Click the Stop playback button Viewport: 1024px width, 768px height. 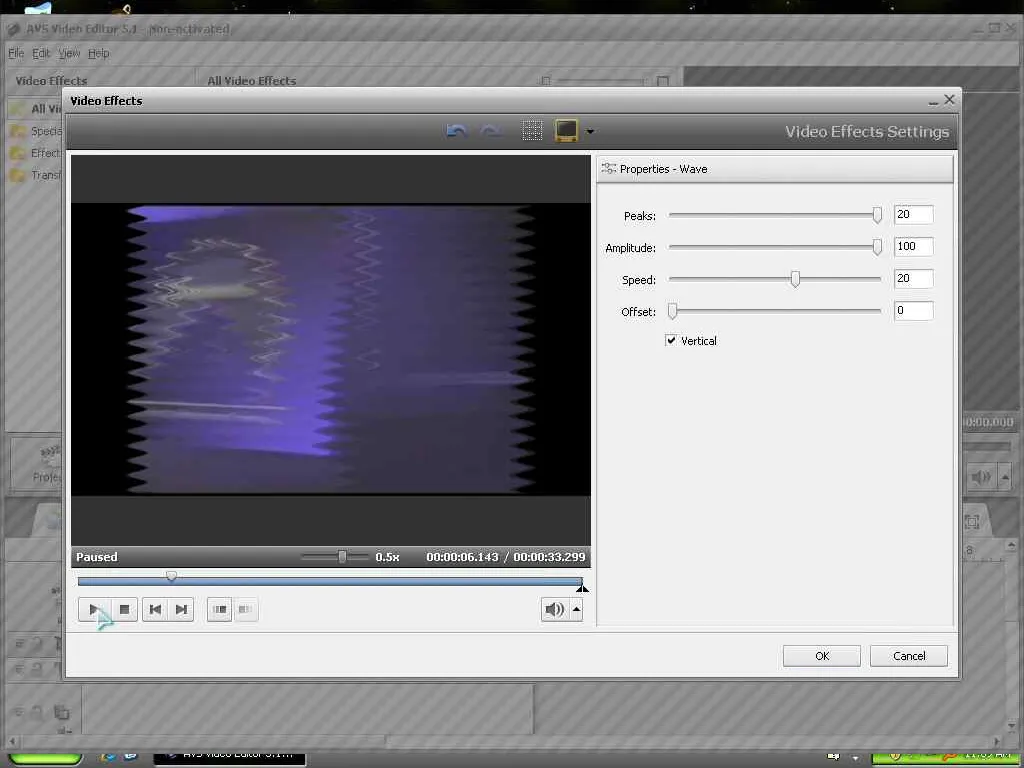click(124, 609)
